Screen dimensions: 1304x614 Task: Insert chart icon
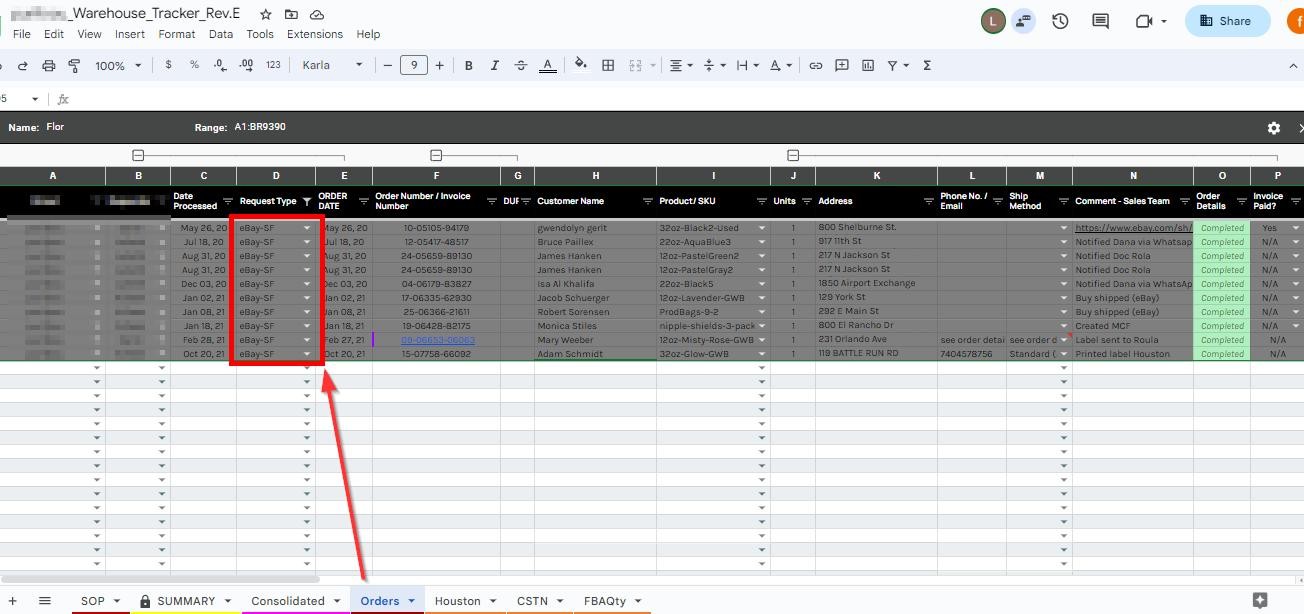click(x=868, y=65)
